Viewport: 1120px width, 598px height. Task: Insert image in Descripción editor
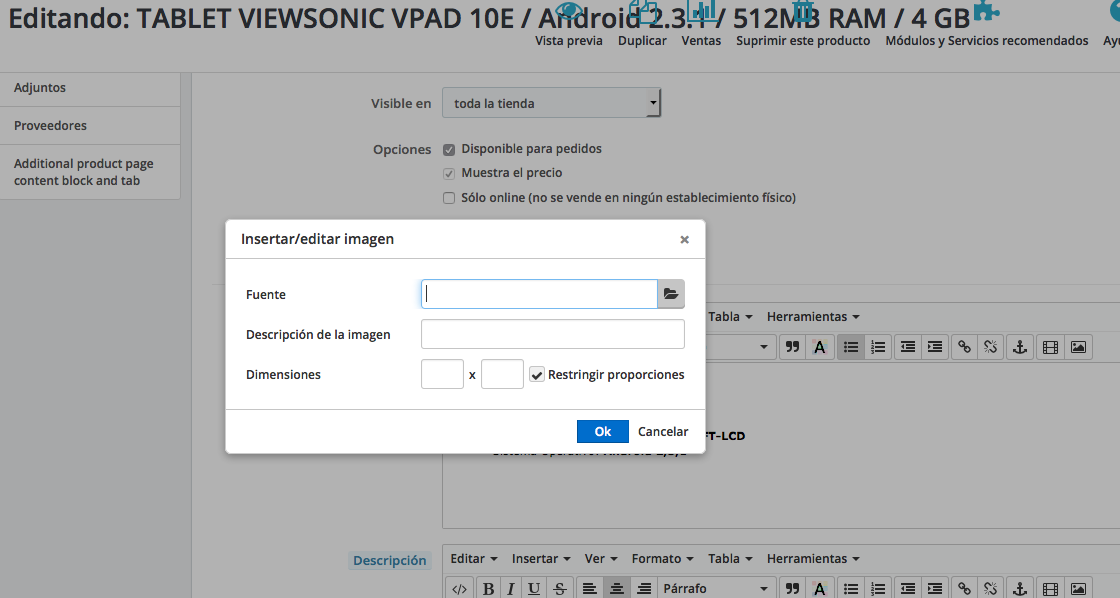tap(1079, 589)
